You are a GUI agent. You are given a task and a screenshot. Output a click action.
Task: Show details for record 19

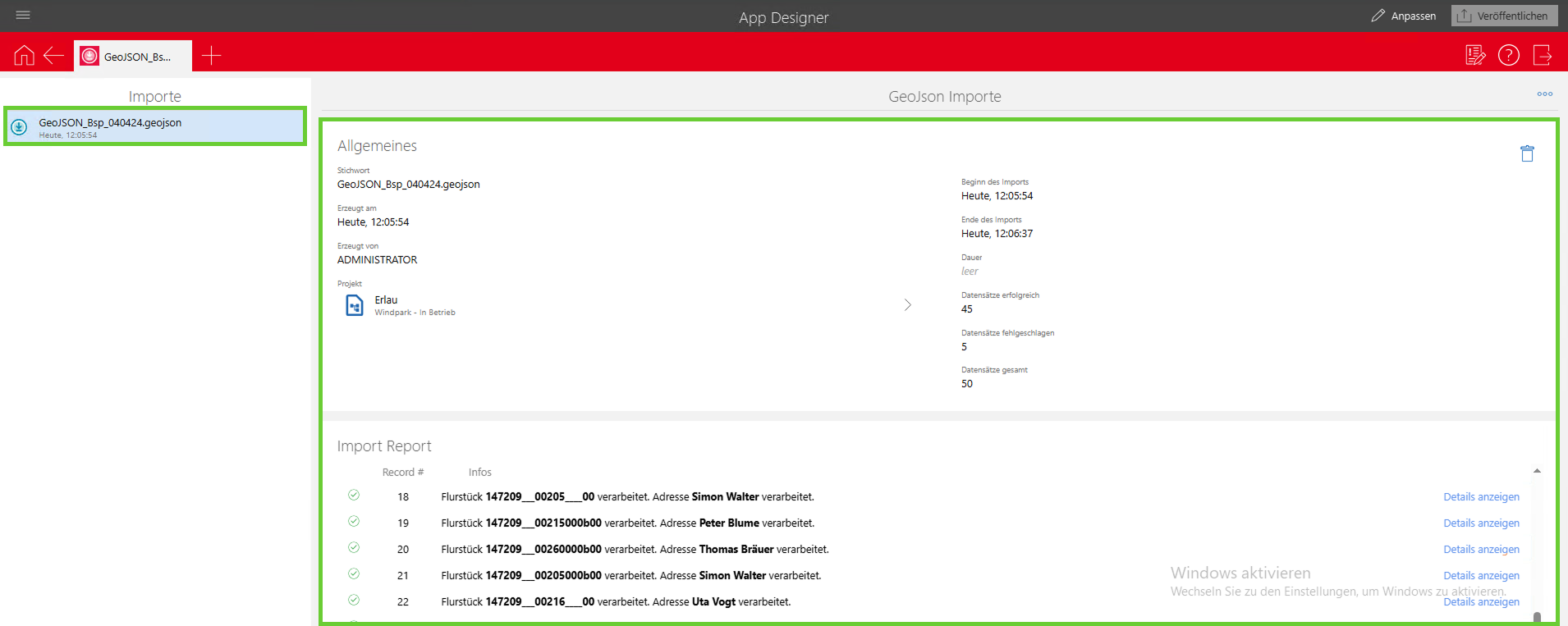pyautogui.click(x=1481, y=523)
